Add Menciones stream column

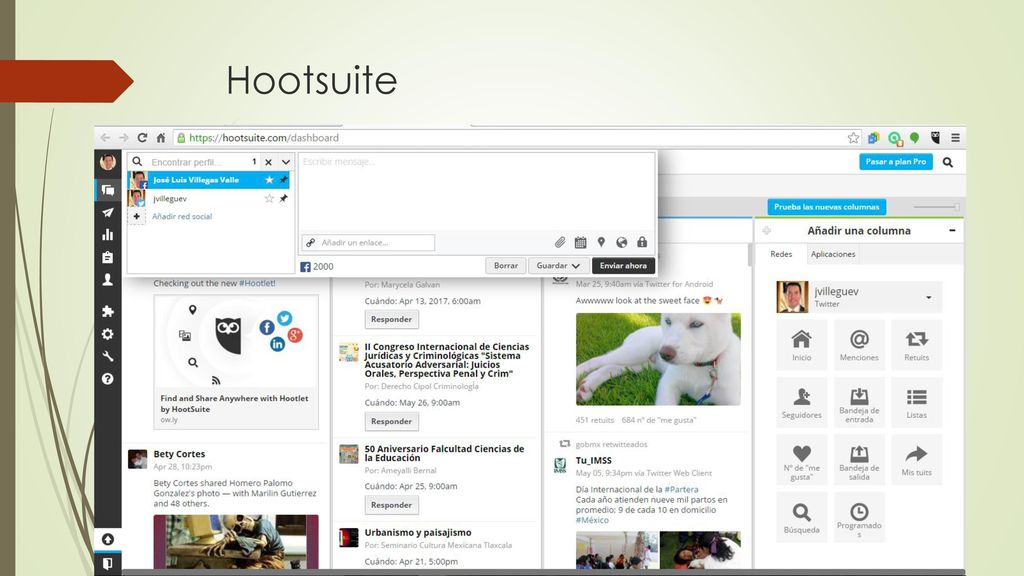click(x=859, y=345)
